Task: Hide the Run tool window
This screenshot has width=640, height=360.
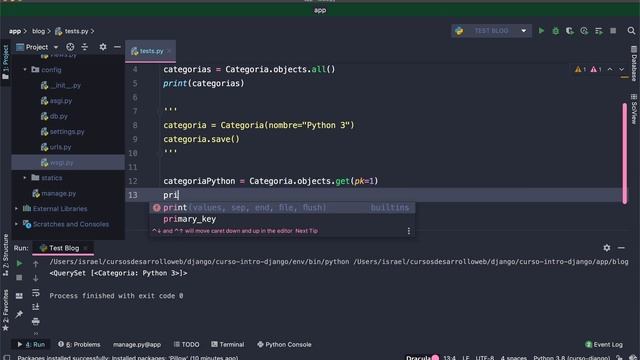Action: [x=621, y=248]
